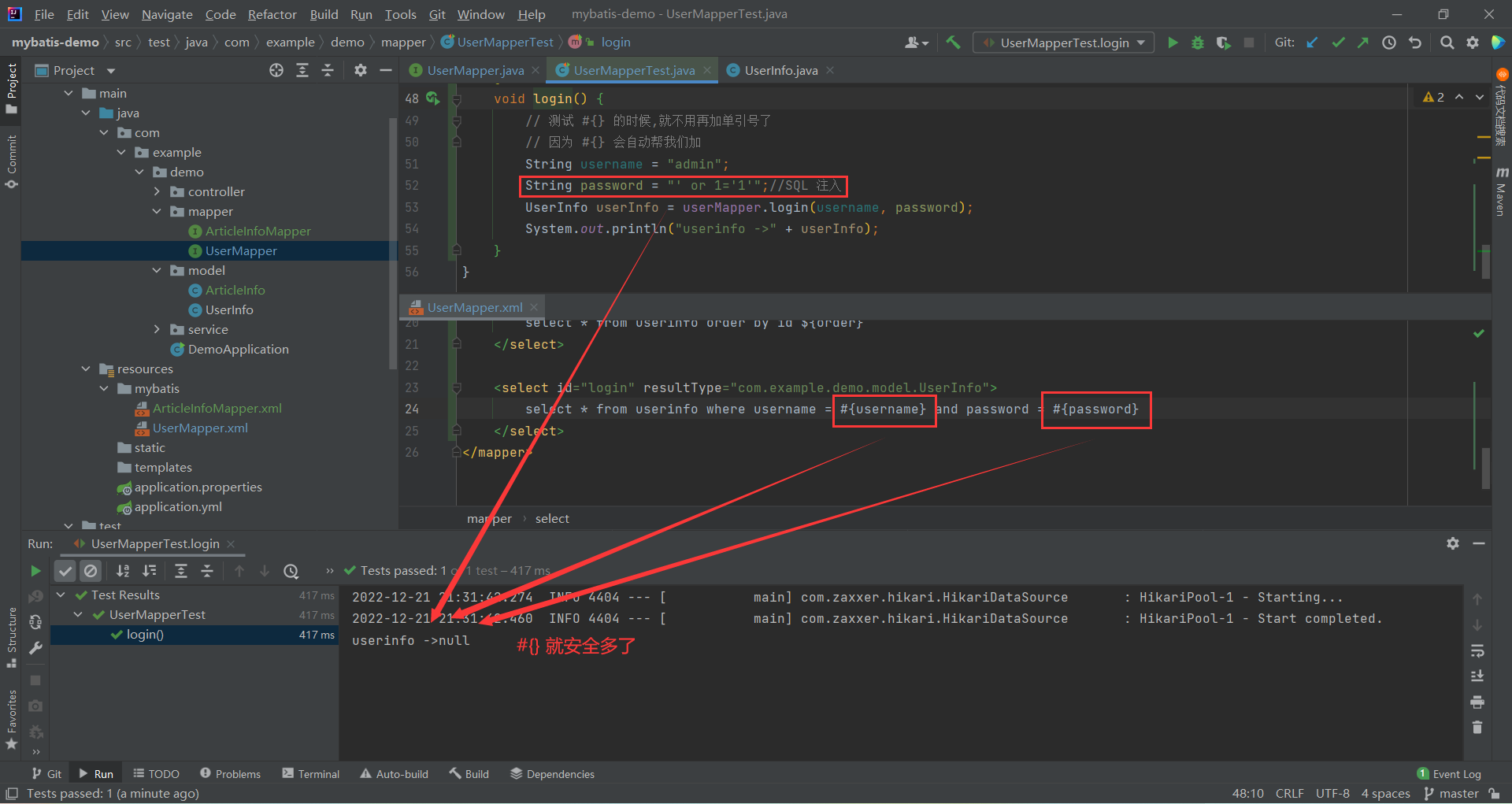Click Project tree vertical scrollbar
The height and width of the screenshot is (804, 1512).
click(x=393, y=244)
